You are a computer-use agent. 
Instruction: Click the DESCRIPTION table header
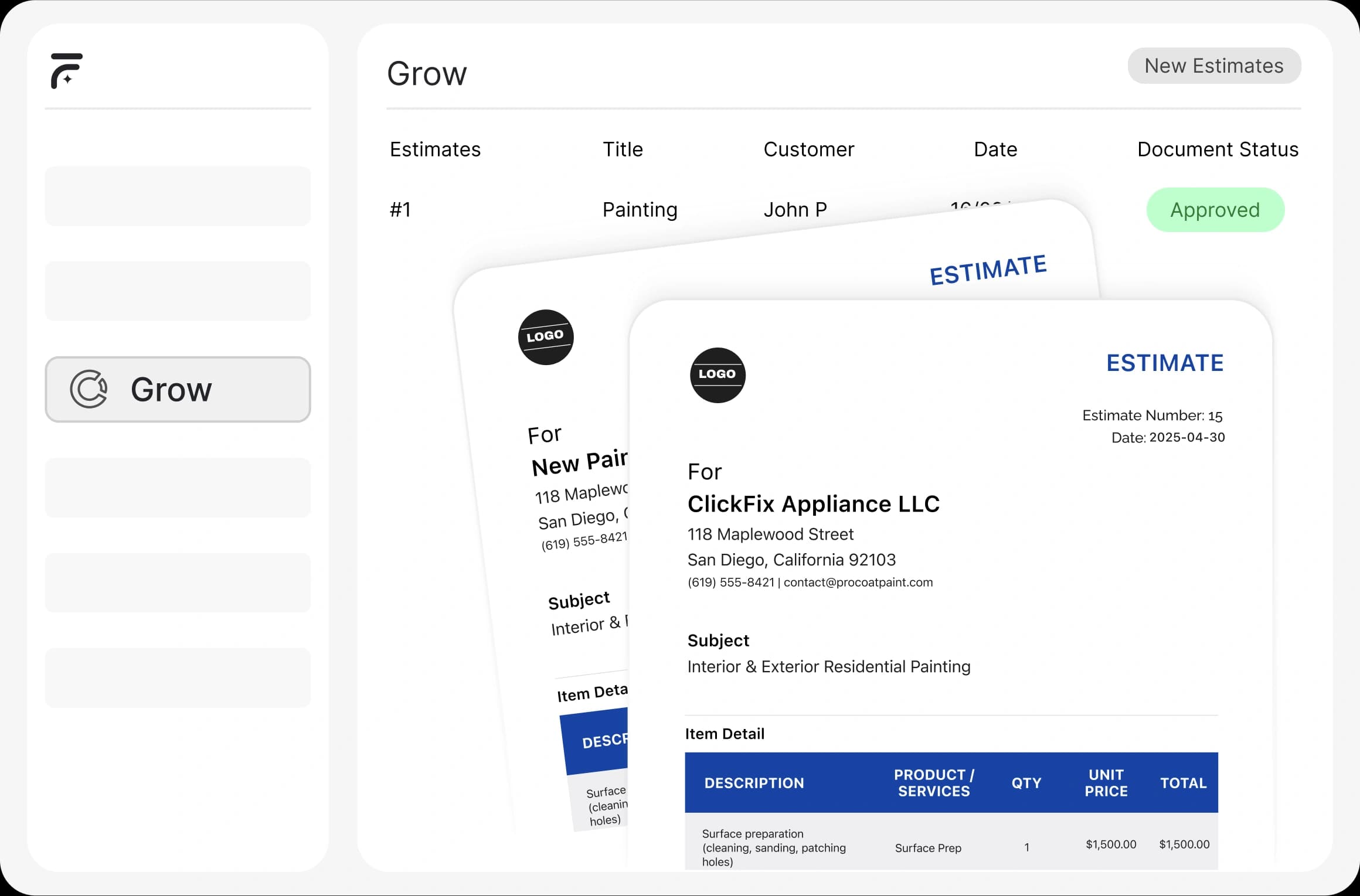pyautogui.click(x=754, y=783)
